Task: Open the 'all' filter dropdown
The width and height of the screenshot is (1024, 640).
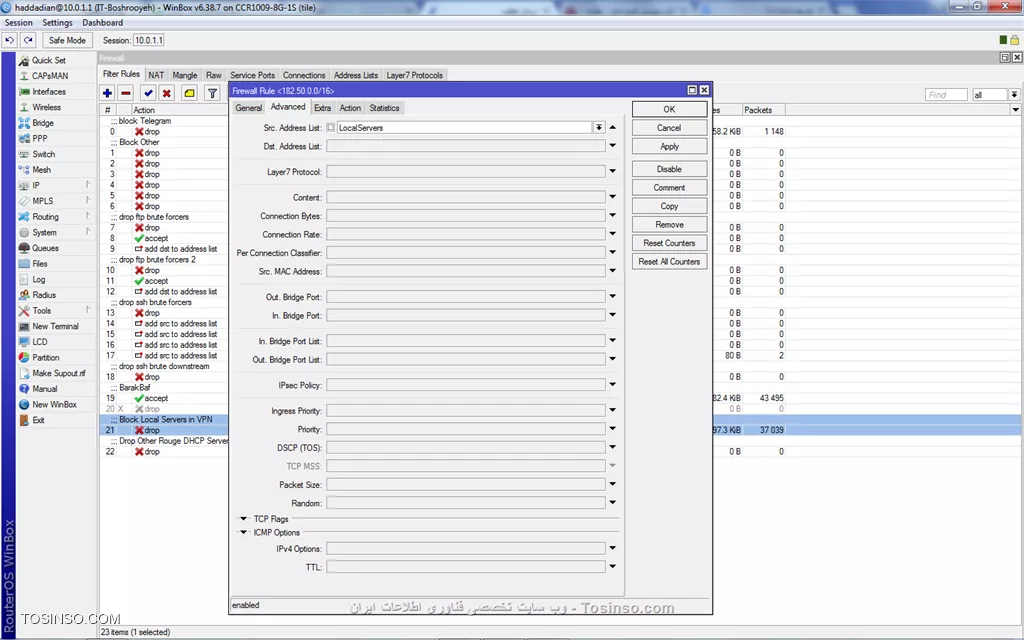Action: 1014,95
